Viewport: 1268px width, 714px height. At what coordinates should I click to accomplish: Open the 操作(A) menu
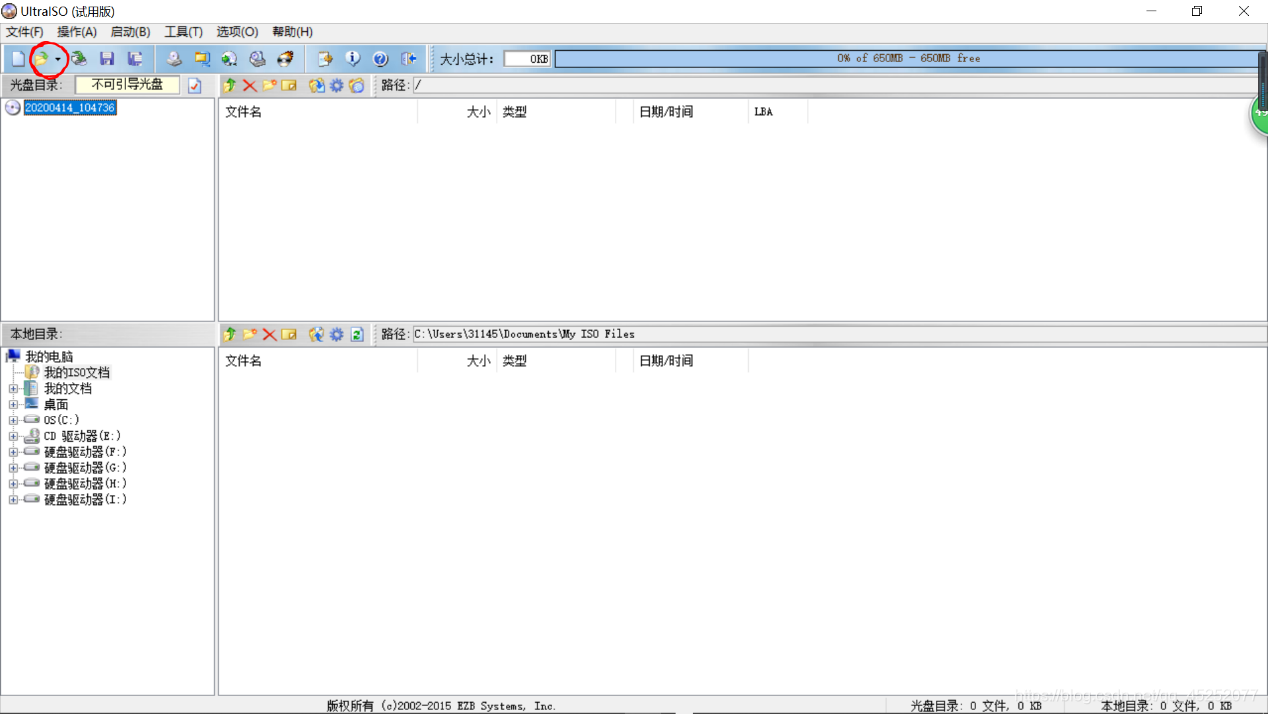point(77,32)
